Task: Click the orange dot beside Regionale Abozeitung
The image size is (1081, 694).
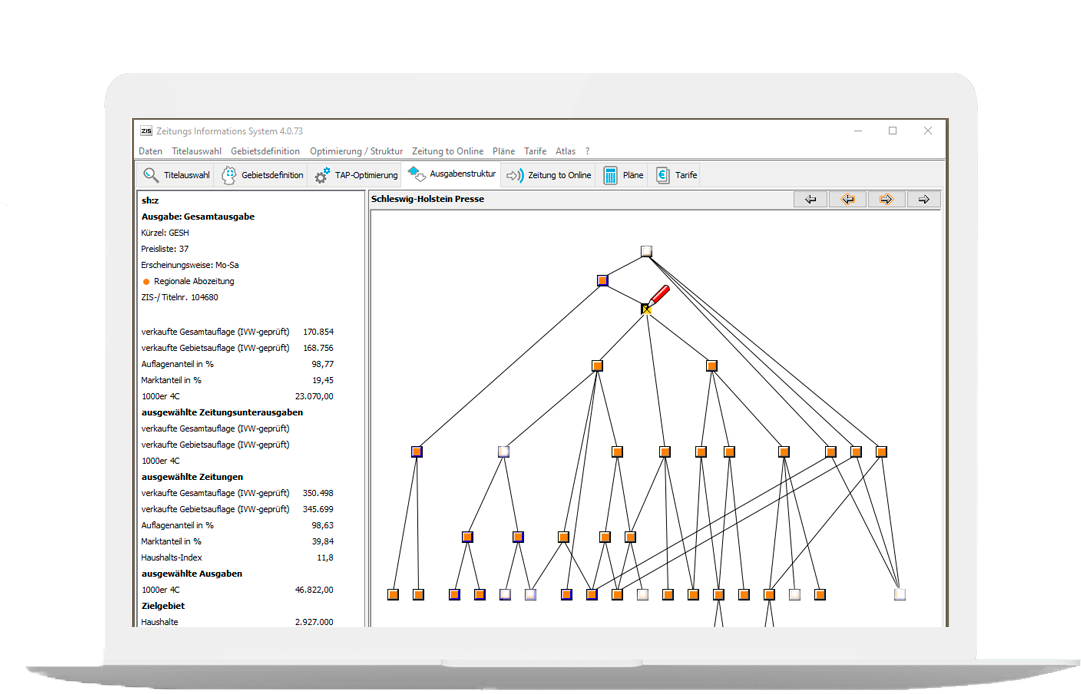Action: (146, 282)
